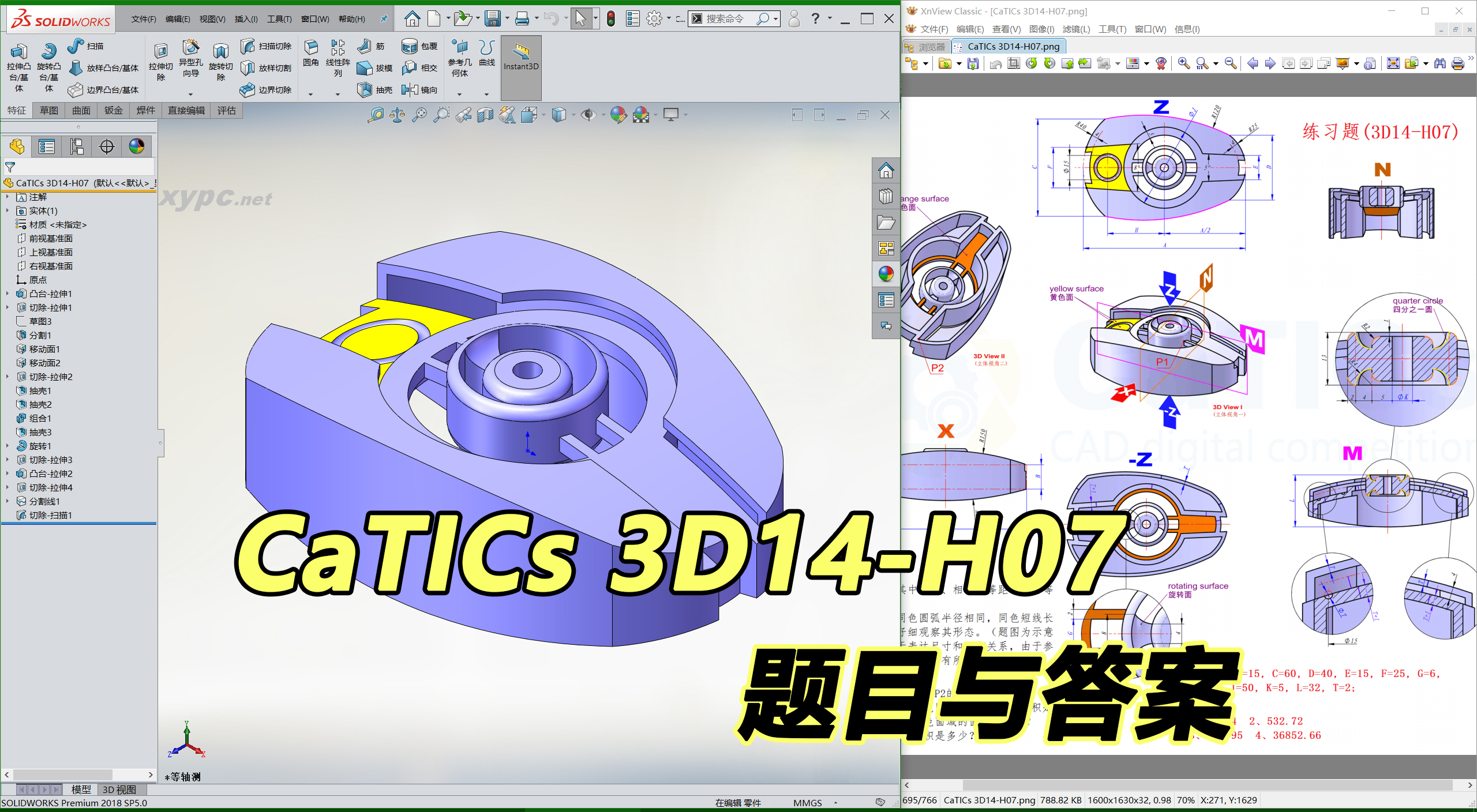1477x812 pixels.
Task: Toggle the Select cursor tool
Action: (580, 18)
